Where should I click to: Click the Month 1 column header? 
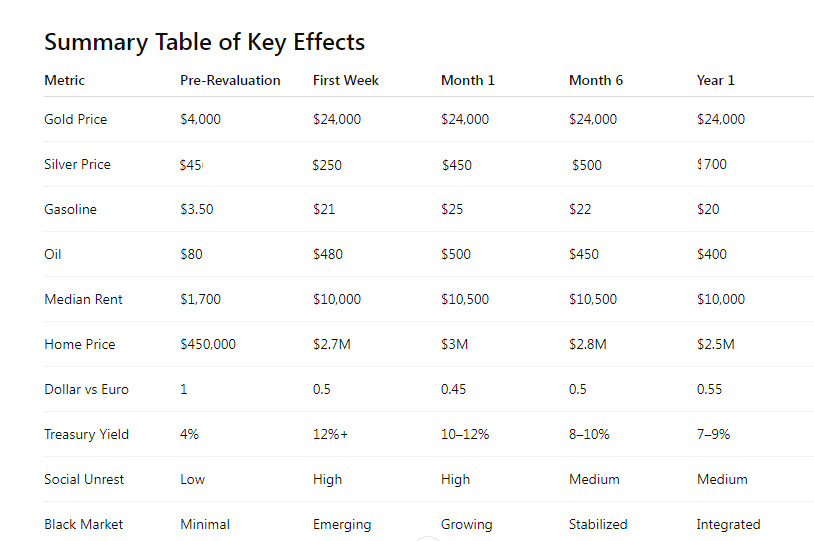468,80
